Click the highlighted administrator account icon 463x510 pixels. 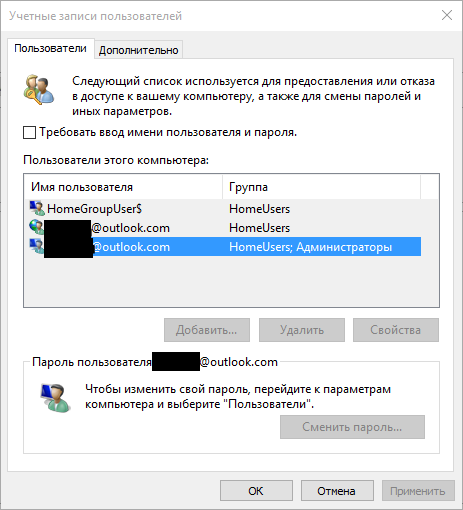[36, 246]
